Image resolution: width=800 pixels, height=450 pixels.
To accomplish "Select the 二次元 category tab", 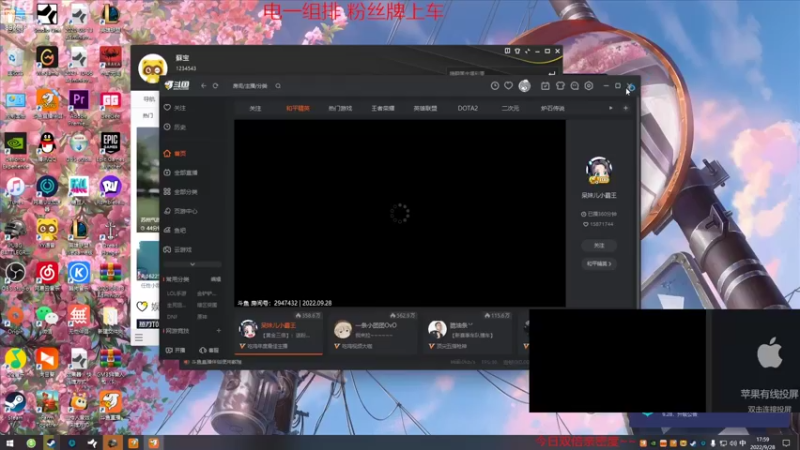I will (x=510, y=108).
